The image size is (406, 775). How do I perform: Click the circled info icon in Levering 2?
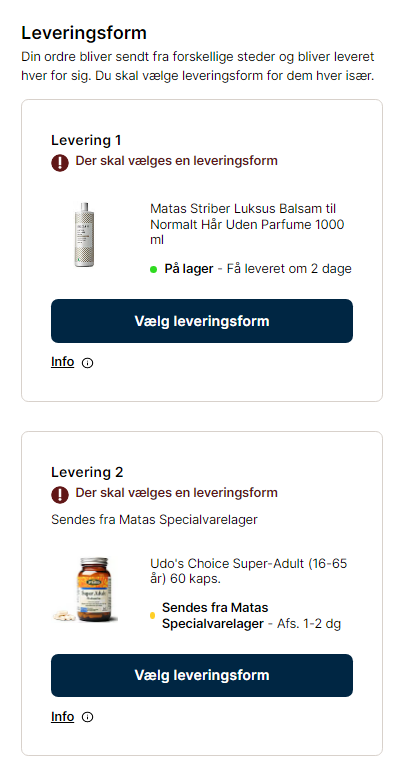click(x=88, y=717)
